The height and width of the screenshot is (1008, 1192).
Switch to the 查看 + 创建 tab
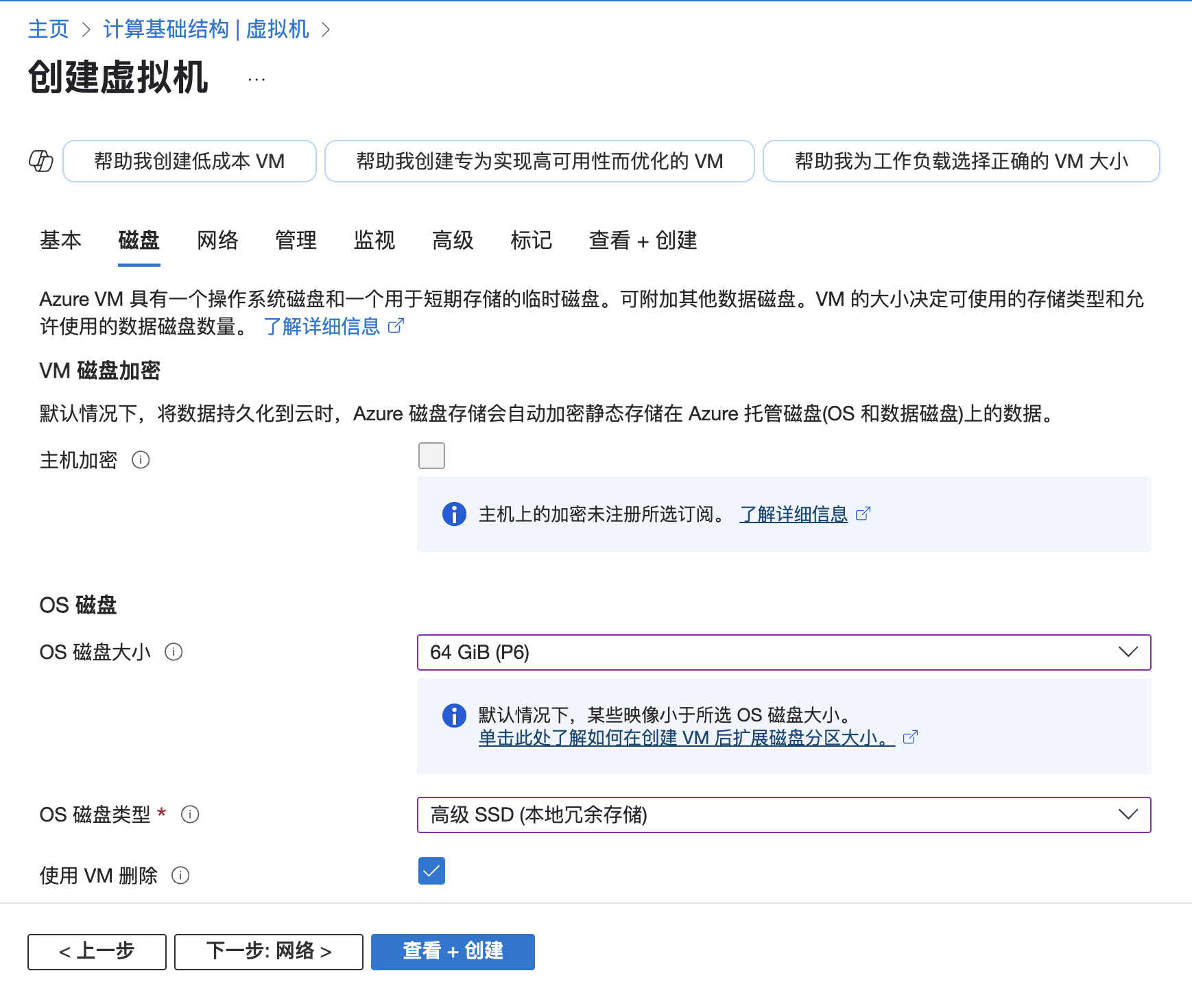[643, 241]
